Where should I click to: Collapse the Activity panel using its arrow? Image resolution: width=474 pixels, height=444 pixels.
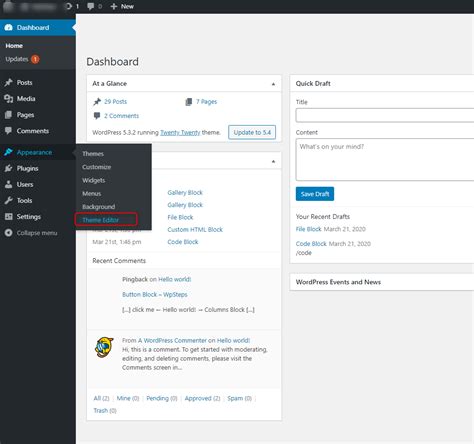coord(273,162)
